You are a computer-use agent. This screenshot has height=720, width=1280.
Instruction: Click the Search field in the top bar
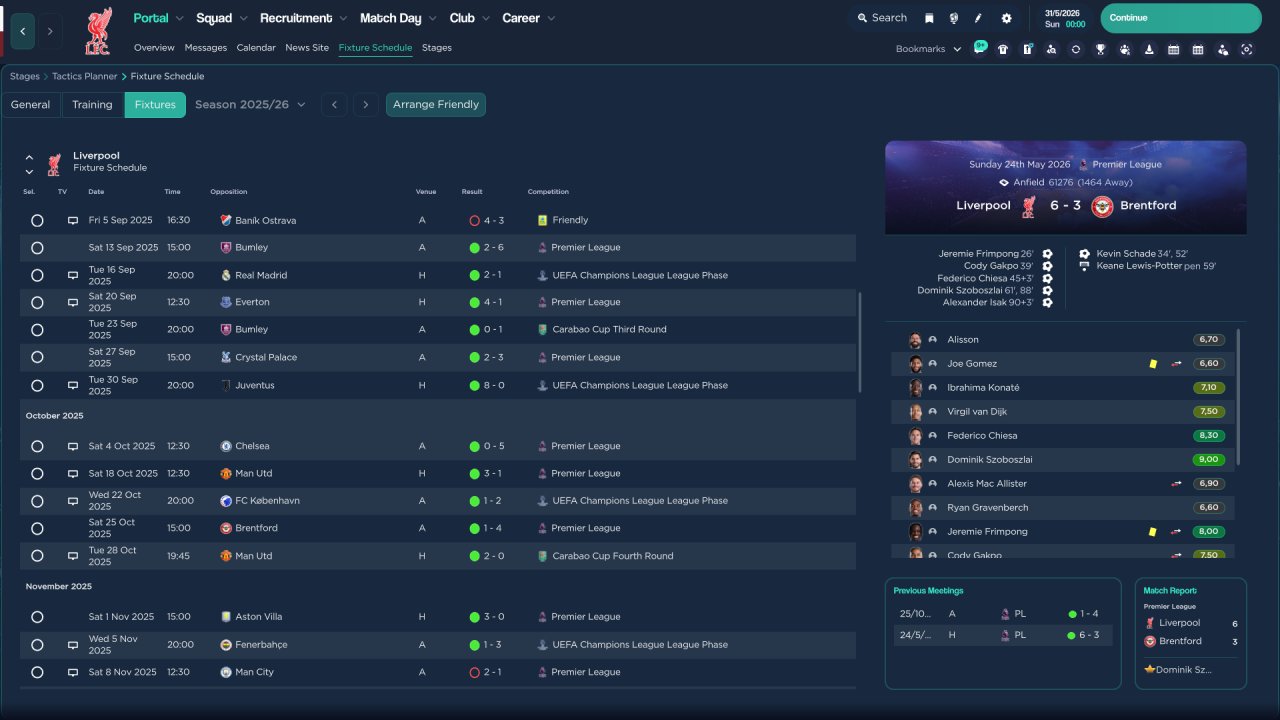[x=881, y=18]
